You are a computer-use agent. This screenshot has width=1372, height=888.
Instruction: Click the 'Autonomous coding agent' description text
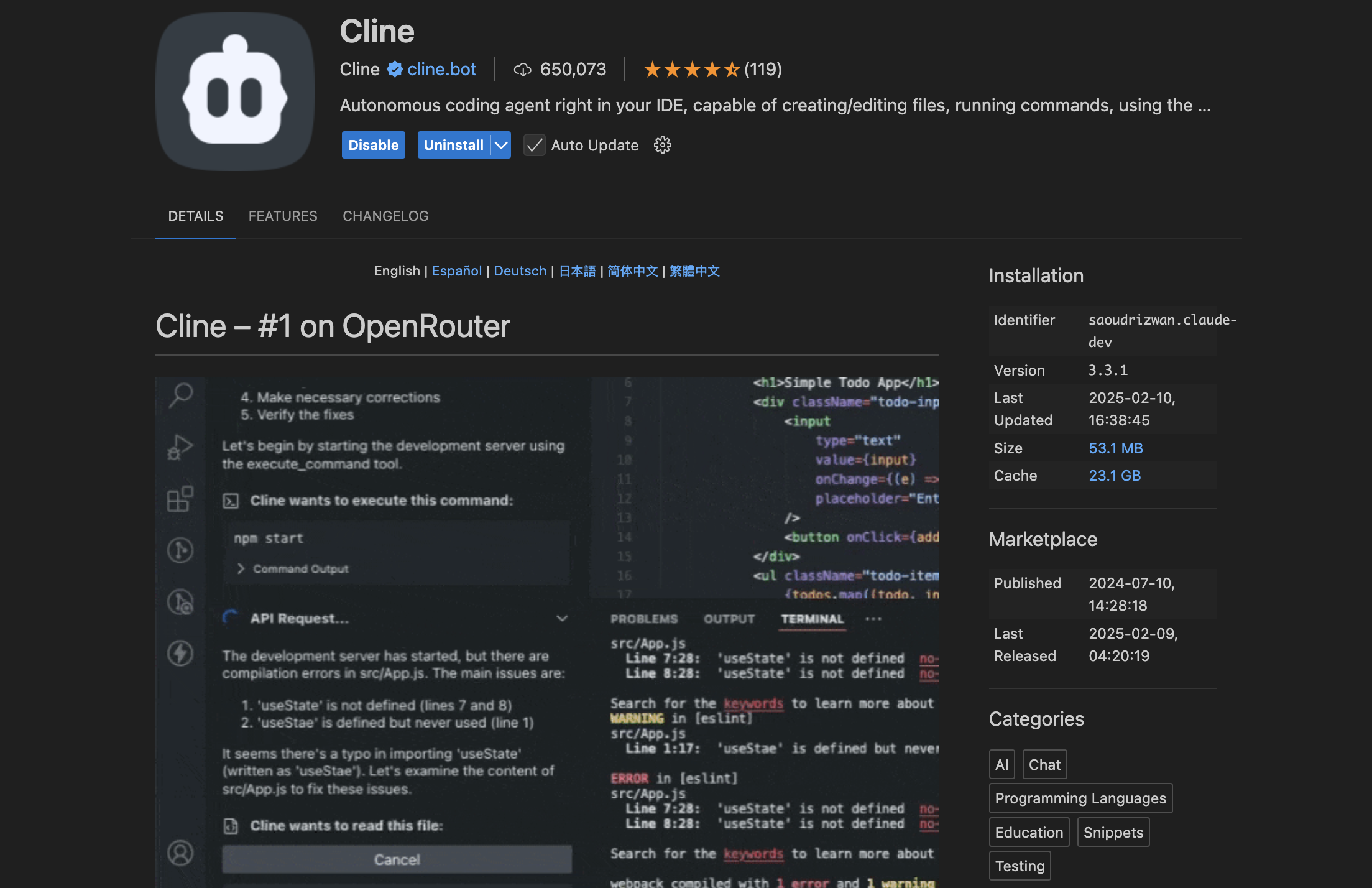[x=775, y=105]
